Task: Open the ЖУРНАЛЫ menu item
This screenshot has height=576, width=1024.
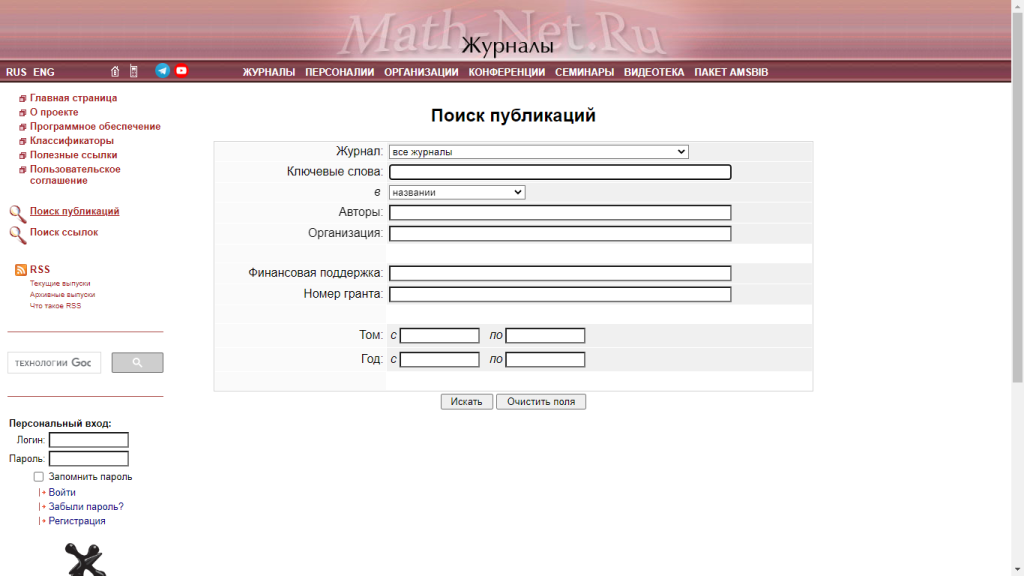Action: pyautogui.click(x=269, y=72)
